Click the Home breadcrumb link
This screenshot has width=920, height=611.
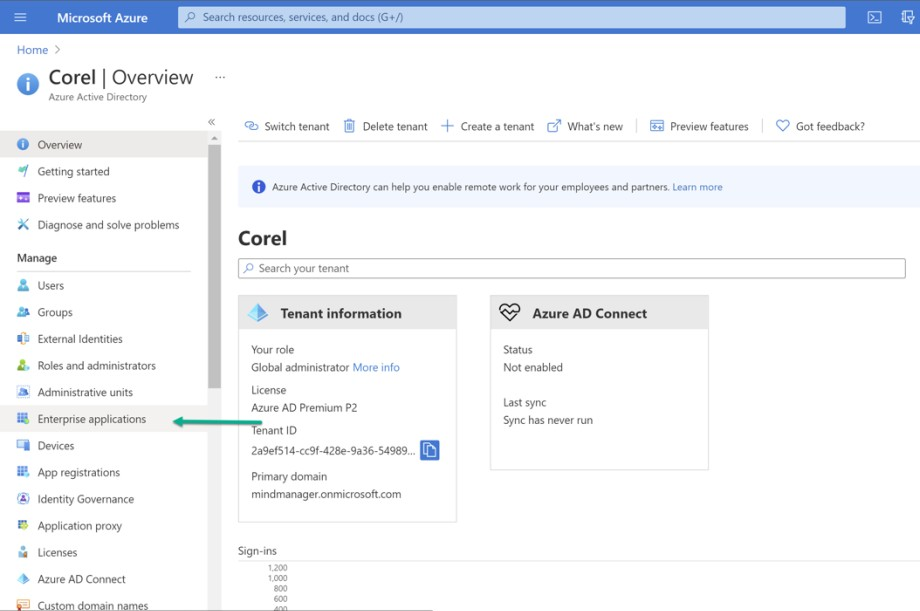click(x=32, y=50)
